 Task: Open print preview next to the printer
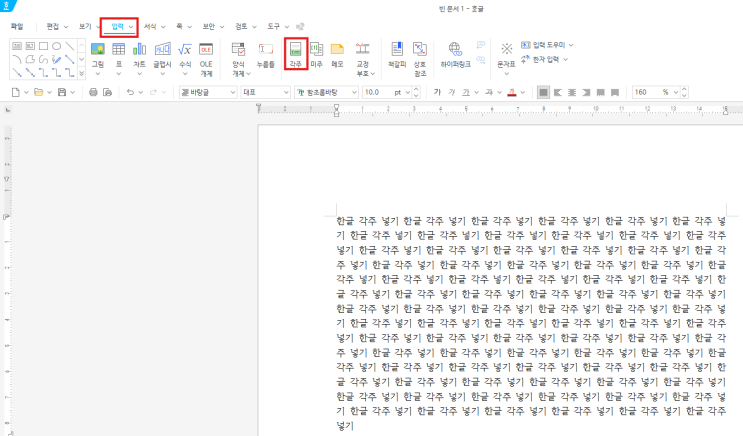click(108, 92)
